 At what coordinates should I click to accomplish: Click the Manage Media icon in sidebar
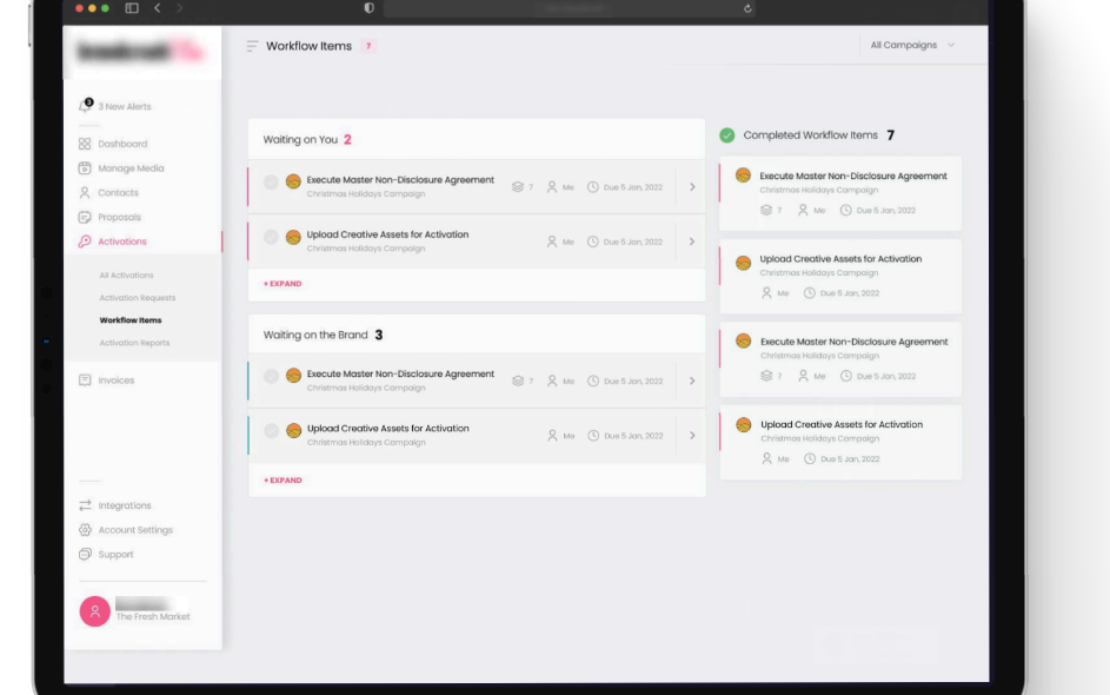[x=85, y=168]
